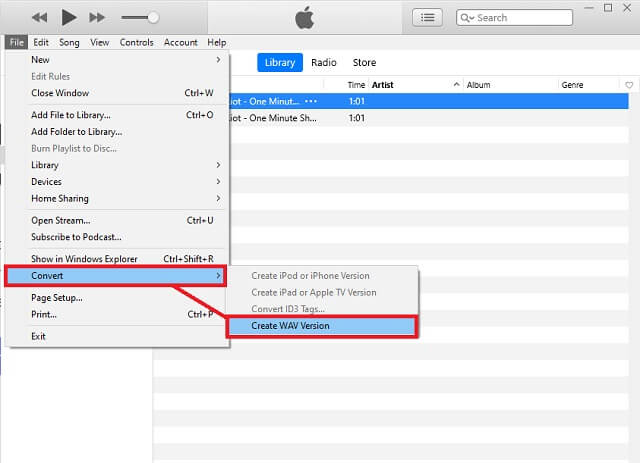Open the Edit menu
Screen dimensions: 640x463
coord(41,42)
